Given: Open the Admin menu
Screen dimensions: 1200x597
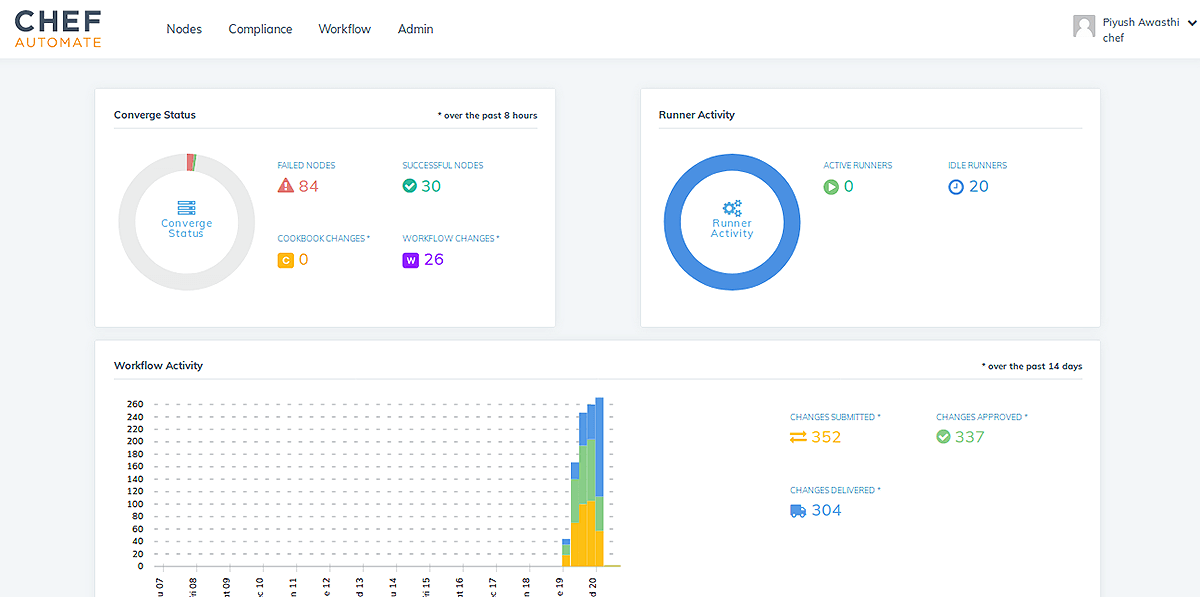Looking at the screenshot, I should click(x=415, y=29).
